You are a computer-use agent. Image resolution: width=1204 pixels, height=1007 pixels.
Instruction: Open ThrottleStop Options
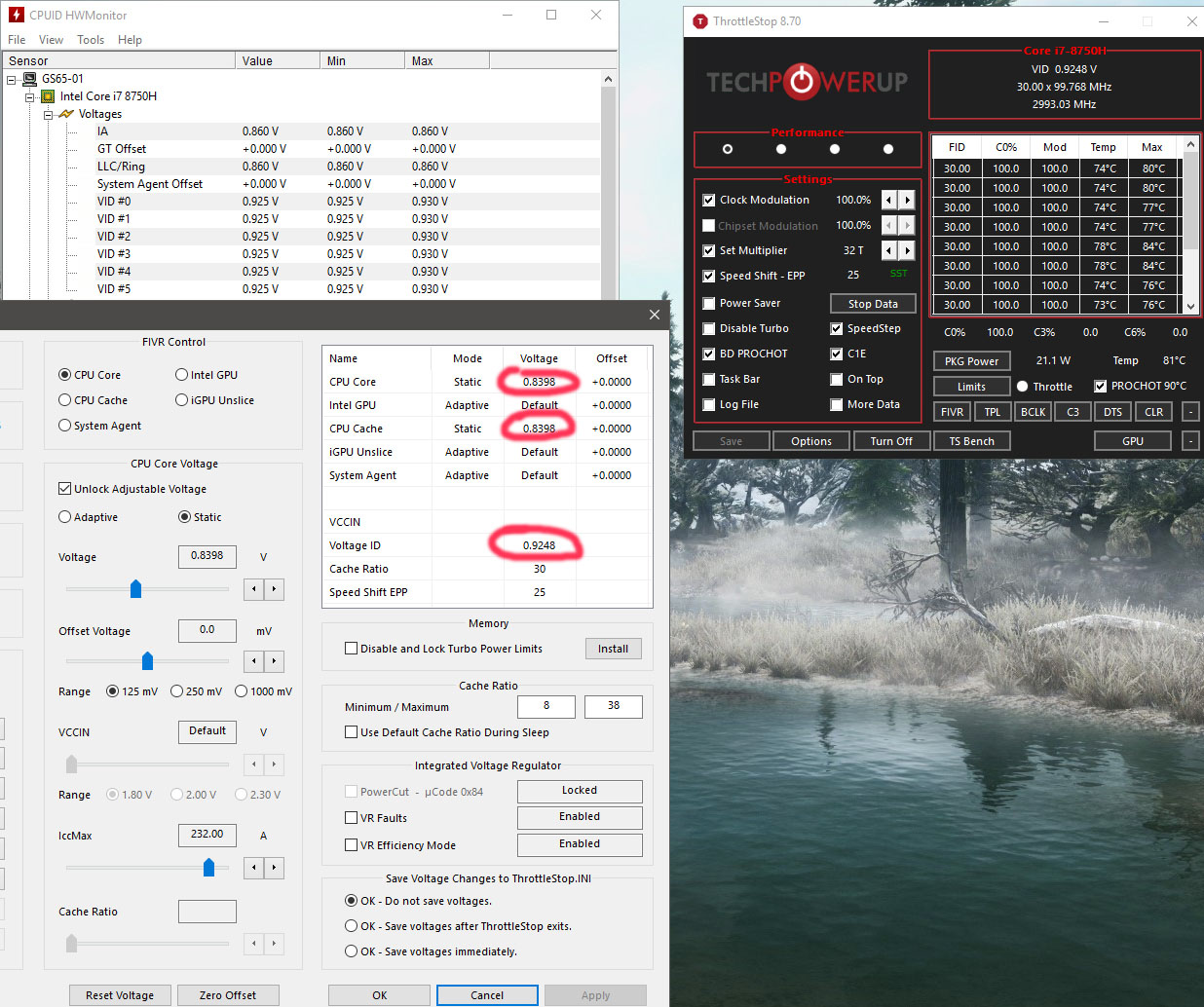[x=811, y=441]
